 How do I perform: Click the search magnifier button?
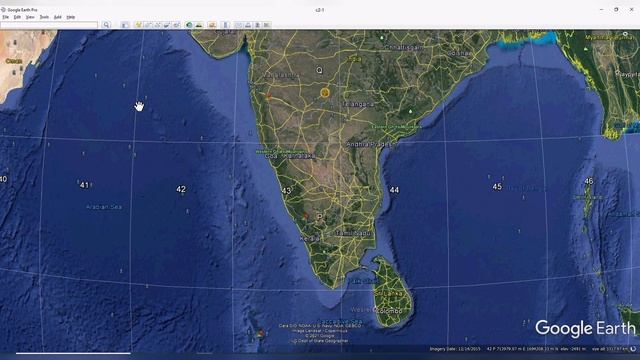(106, 25)
